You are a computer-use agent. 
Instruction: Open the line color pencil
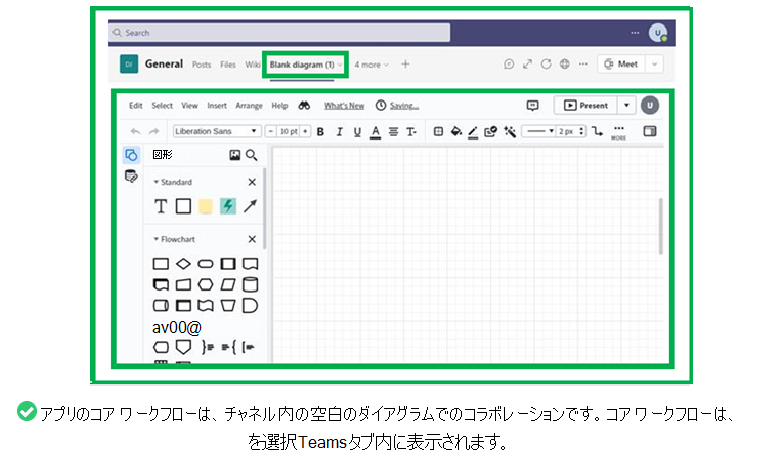(x=473, y=132)
